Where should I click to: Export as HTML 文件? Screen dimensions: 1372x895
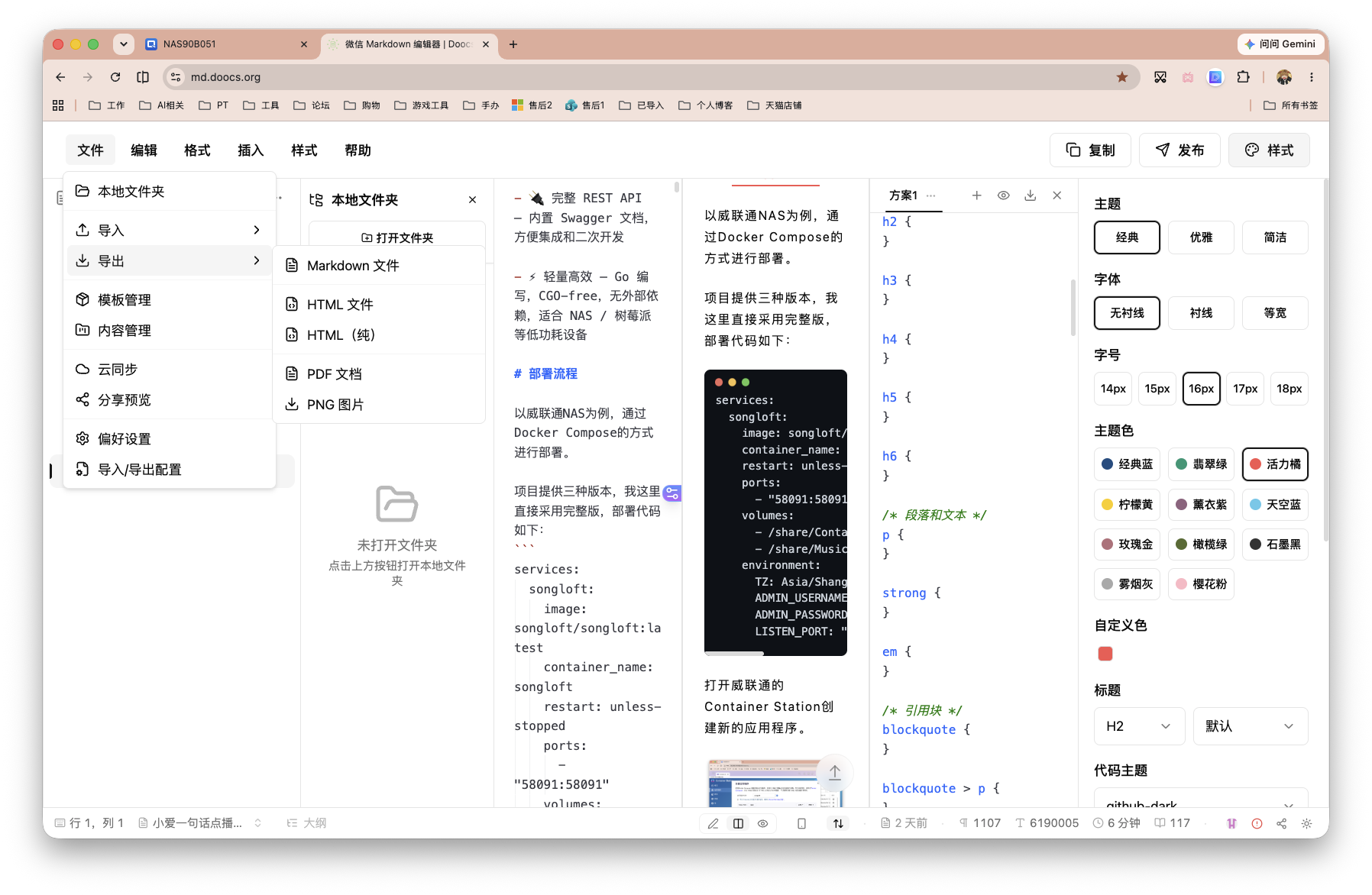click(379, 304)
